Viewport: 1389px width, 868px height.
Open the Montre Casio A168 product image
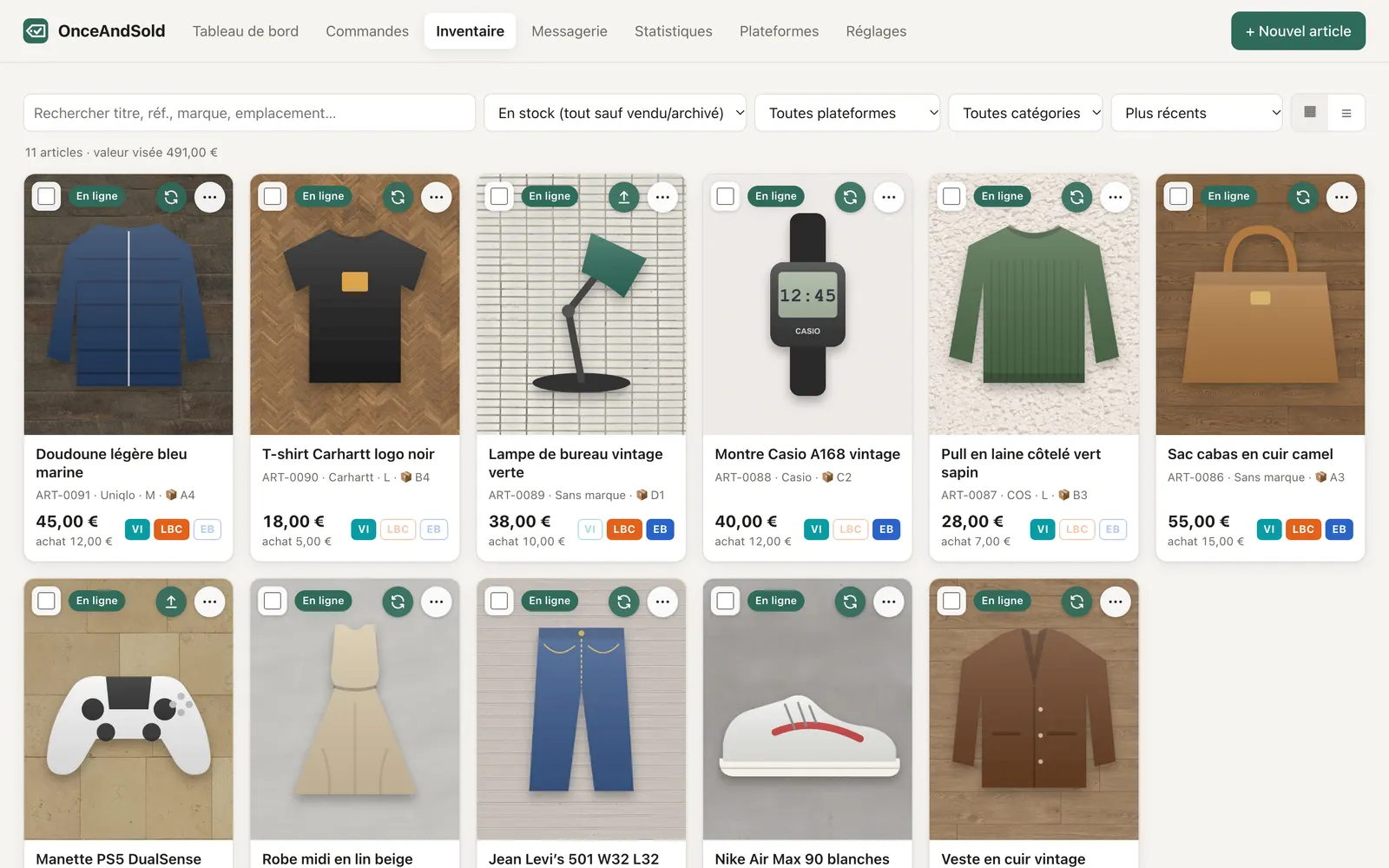coord(807,305)
